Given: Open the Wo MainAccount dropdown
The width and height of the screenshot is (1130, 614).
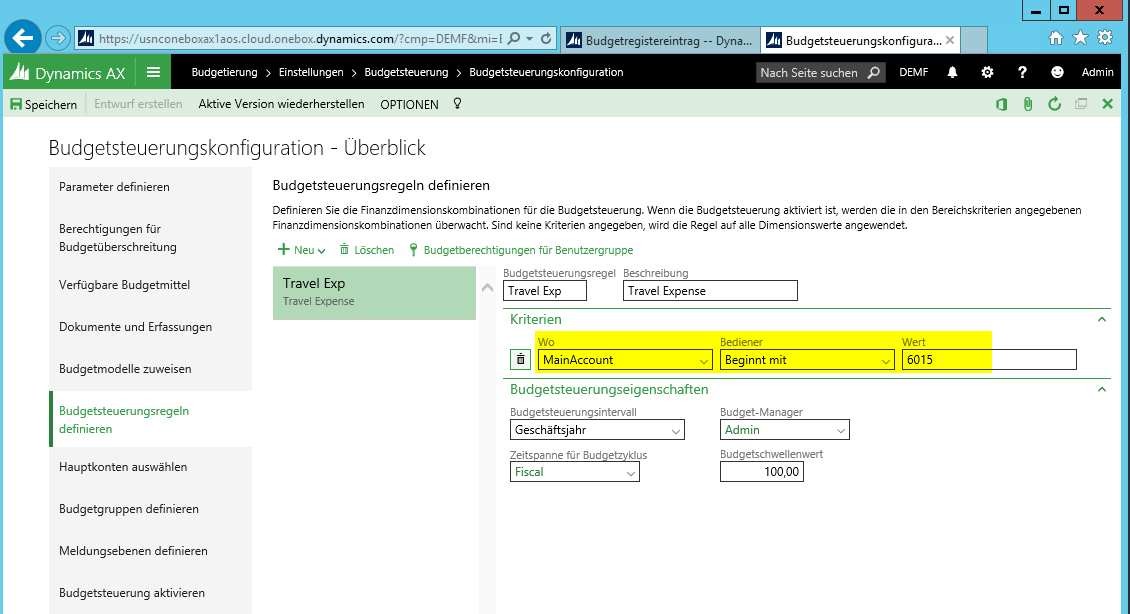Looking at the screenshot, I should pyautogui.click(x=704, y=361).
